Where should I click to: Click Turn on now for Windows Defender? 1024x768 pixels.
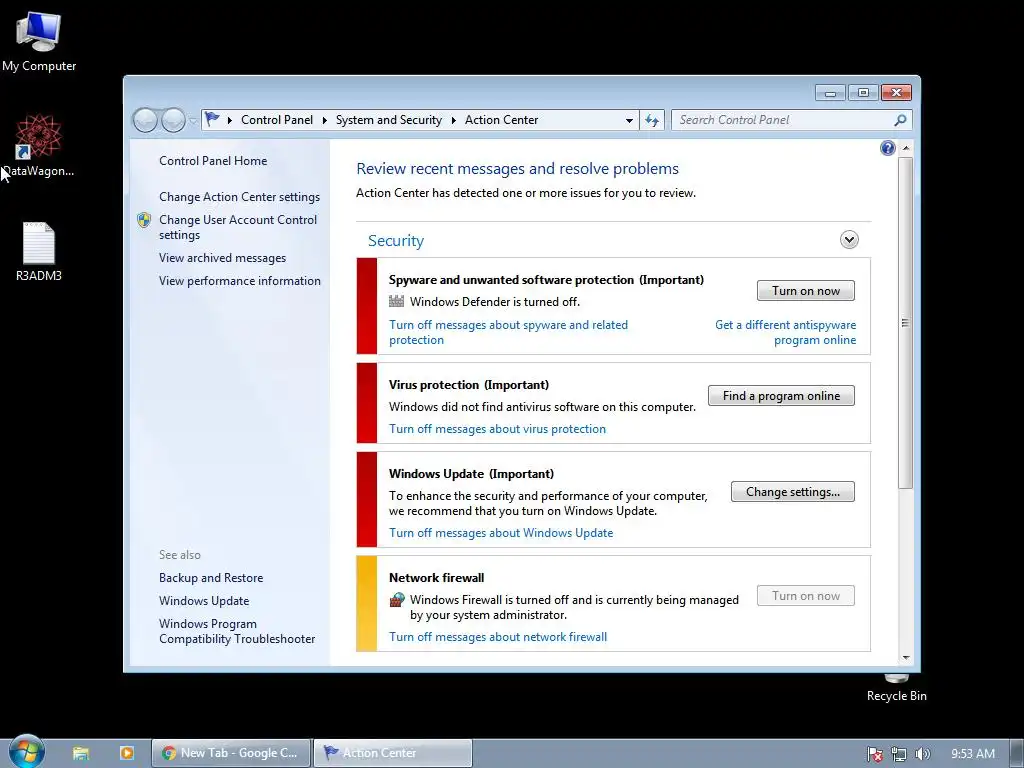point(806,291)
